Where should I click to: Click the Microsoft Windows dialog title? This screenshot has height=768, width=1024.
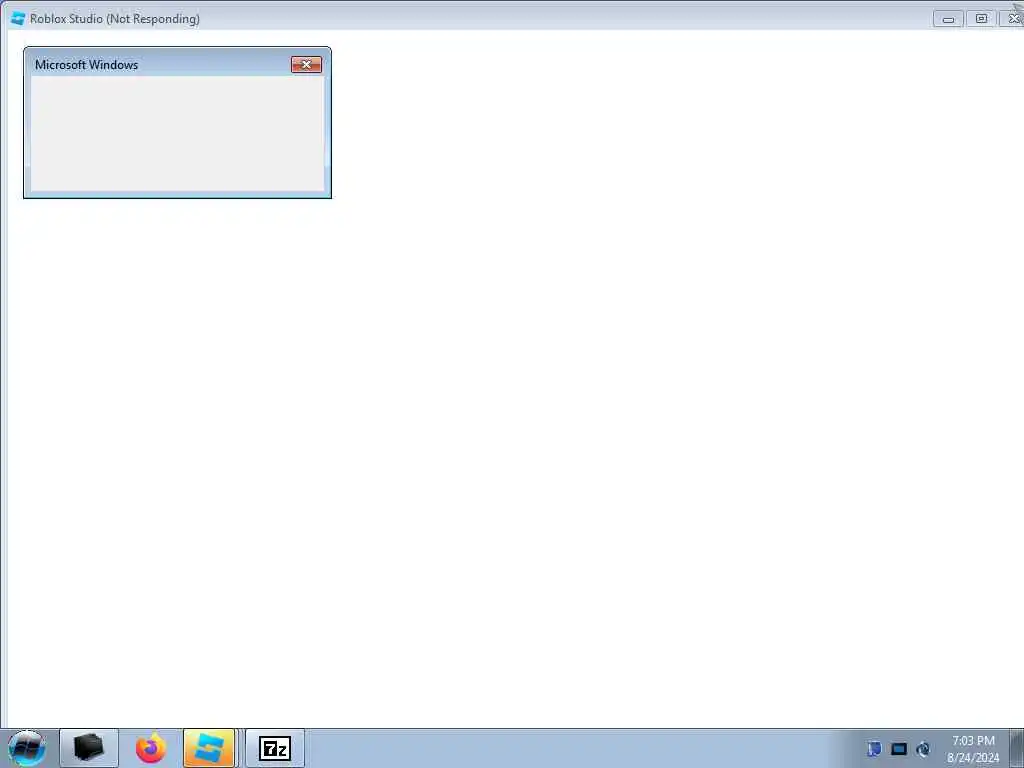pyautogui.click(x=86, y=65)
